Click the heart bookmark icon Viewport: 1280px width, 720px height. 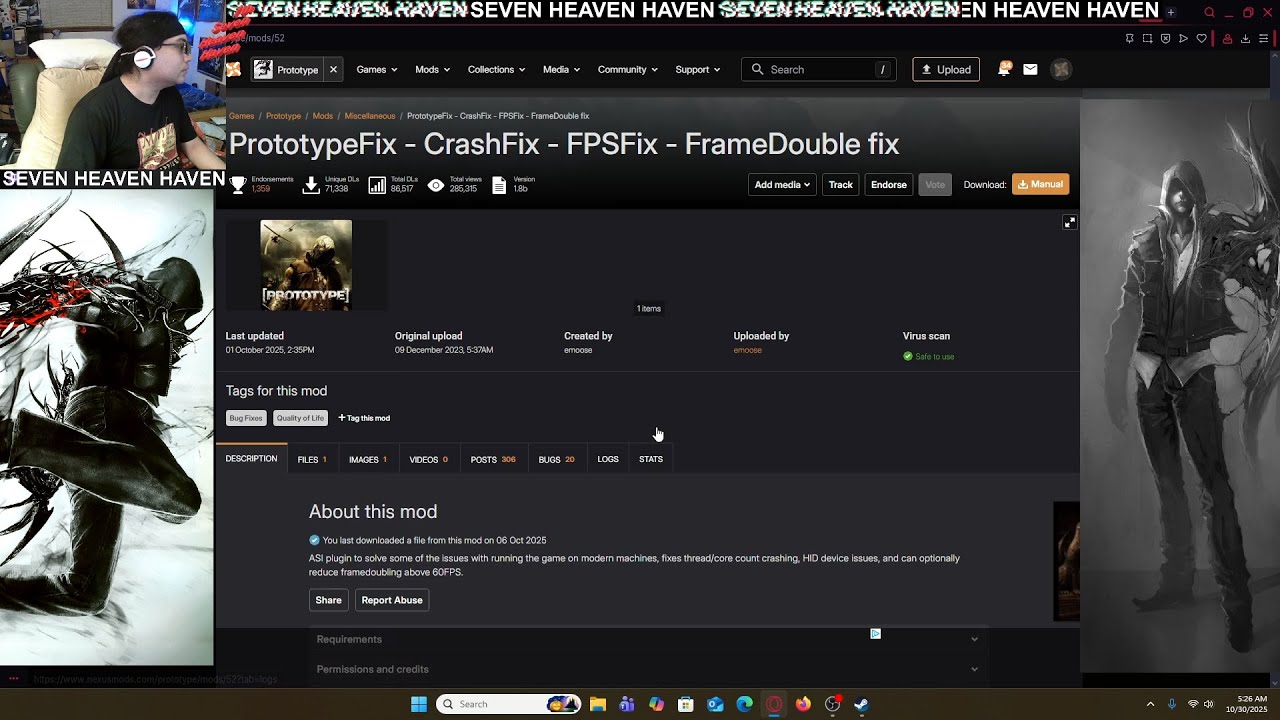coord(1202,38)
